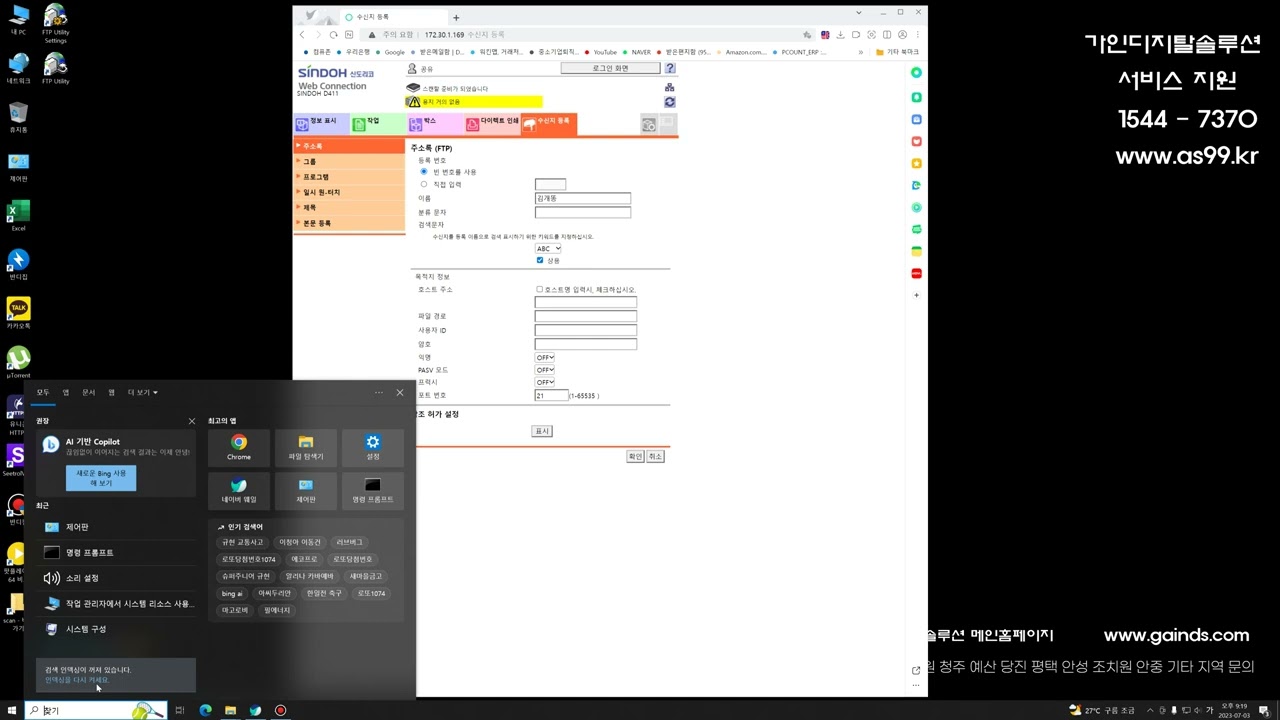Viewport: 1280px width, 720px height.
Task: Click 인덱싱을 다시 켜세요 link
Action: (x=77, y=680)
